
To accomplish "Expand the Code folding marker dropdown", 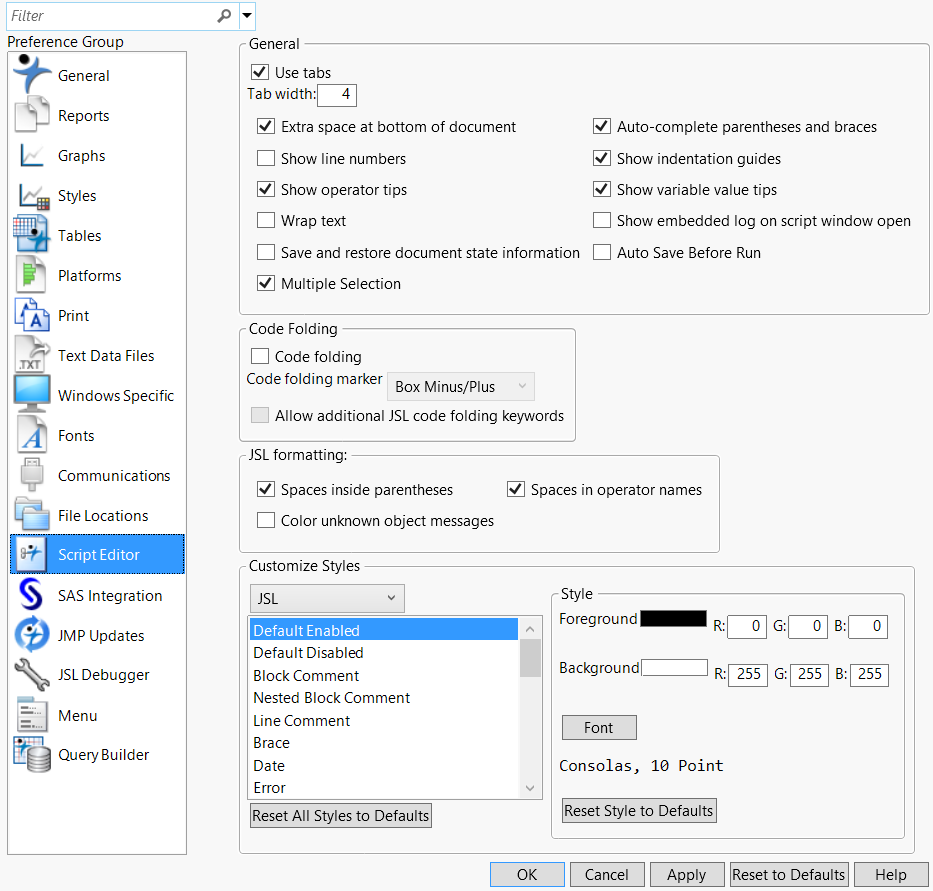I will [461, 387].
